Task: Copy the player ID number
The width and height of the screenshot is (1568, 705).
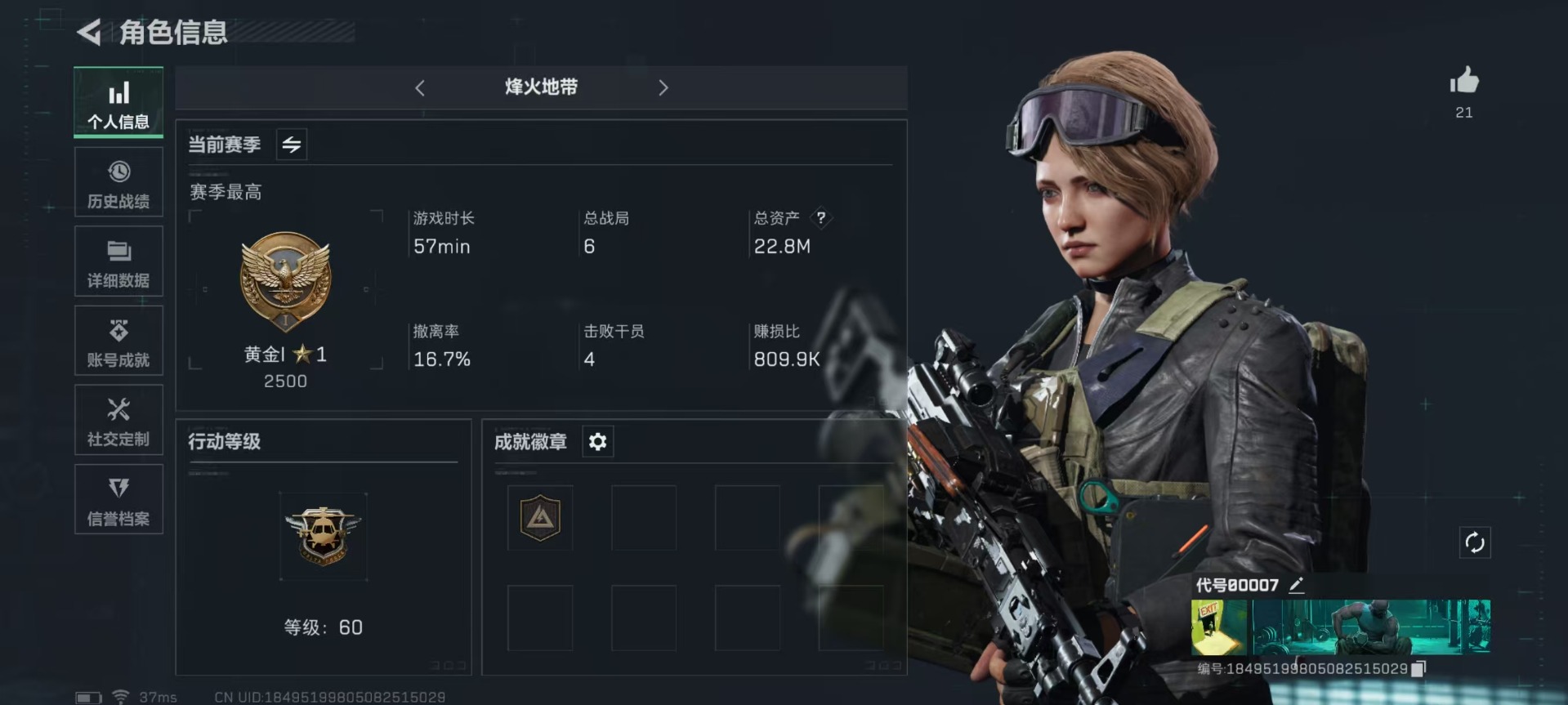Action: click(x=1418, y=669)
